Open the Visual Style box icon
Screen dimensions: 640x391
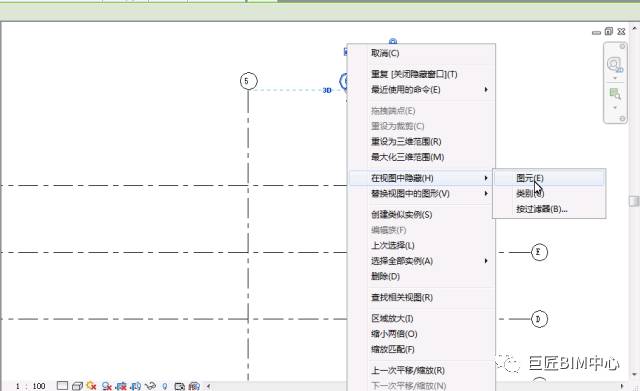77,386
